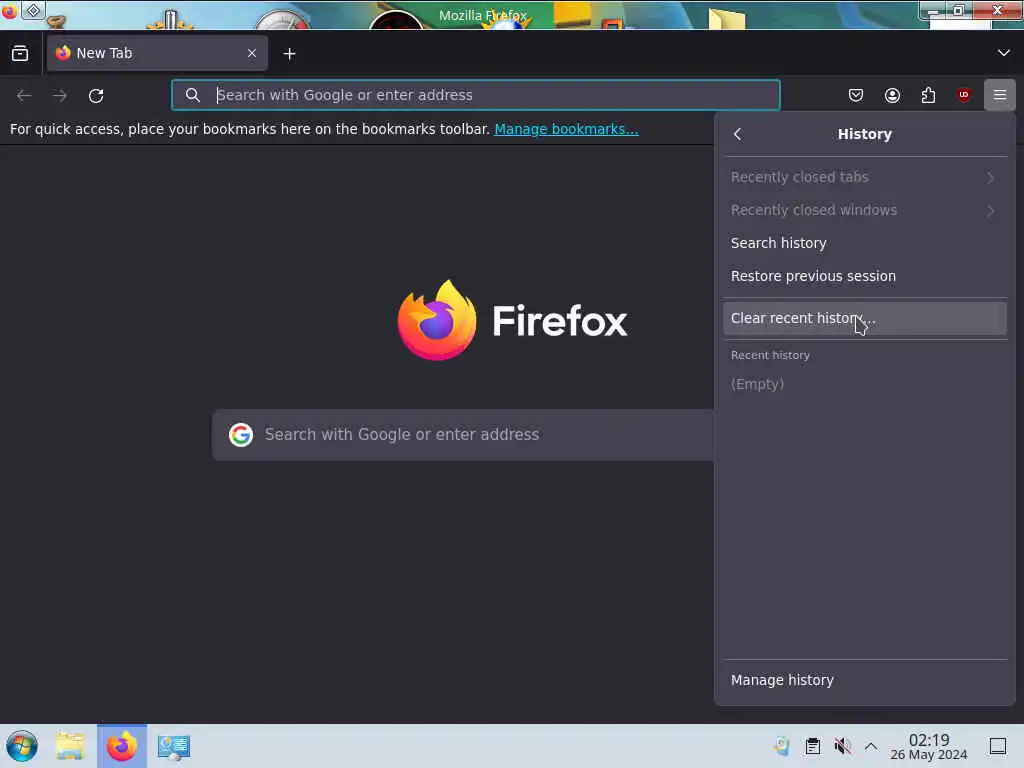This screenshot has height=768, width=1024.
Task: Click the homepage Google search box
Action: [463, 434]
